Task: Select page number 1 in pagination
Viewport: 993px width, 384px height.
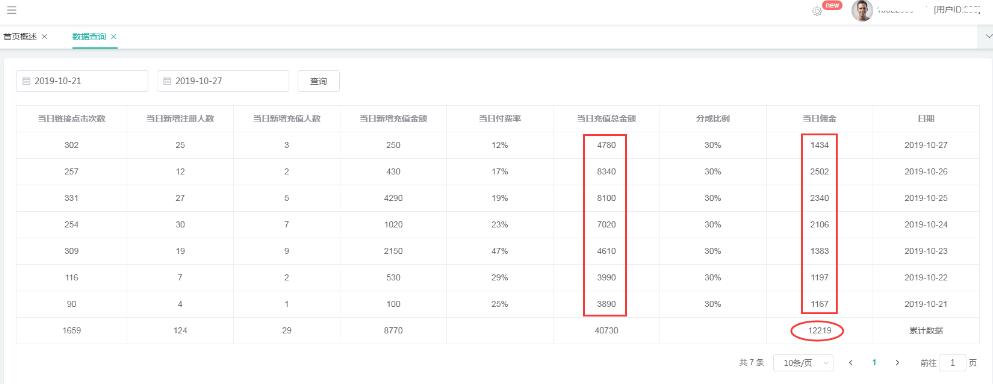Action: pyautogui.click(x=874, y=362)
